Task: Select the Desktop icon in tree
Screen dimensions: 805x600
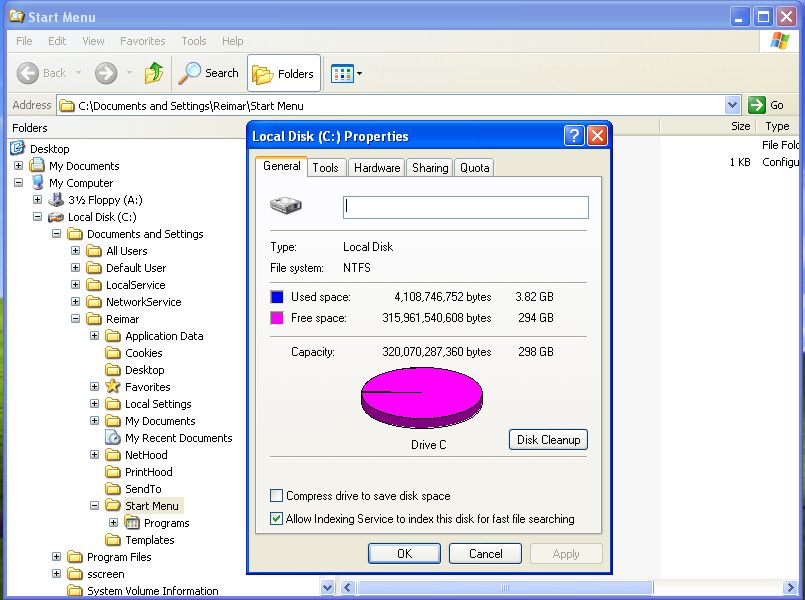Action: [17, 148]
